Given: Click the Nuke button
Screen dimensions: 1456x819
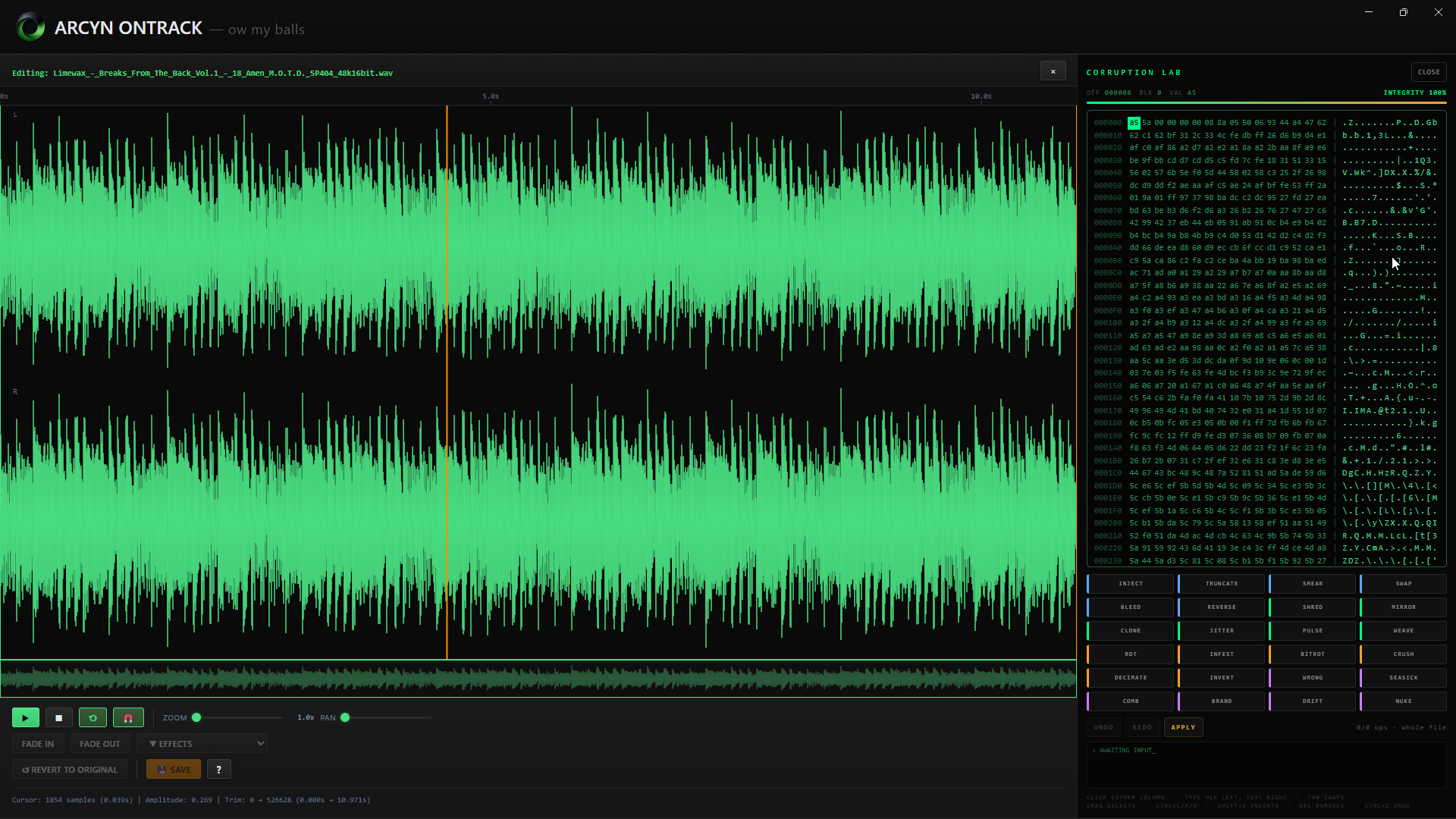Looking at the screenshot, I should pyautogui.click(x=1403, y=701).
